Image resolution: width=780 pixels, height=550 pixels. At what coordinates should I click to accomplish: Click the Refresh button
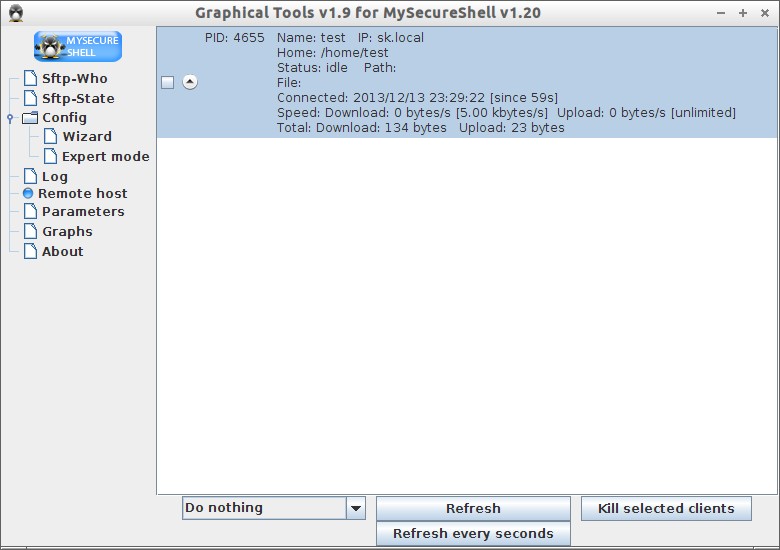coord(473,508)
